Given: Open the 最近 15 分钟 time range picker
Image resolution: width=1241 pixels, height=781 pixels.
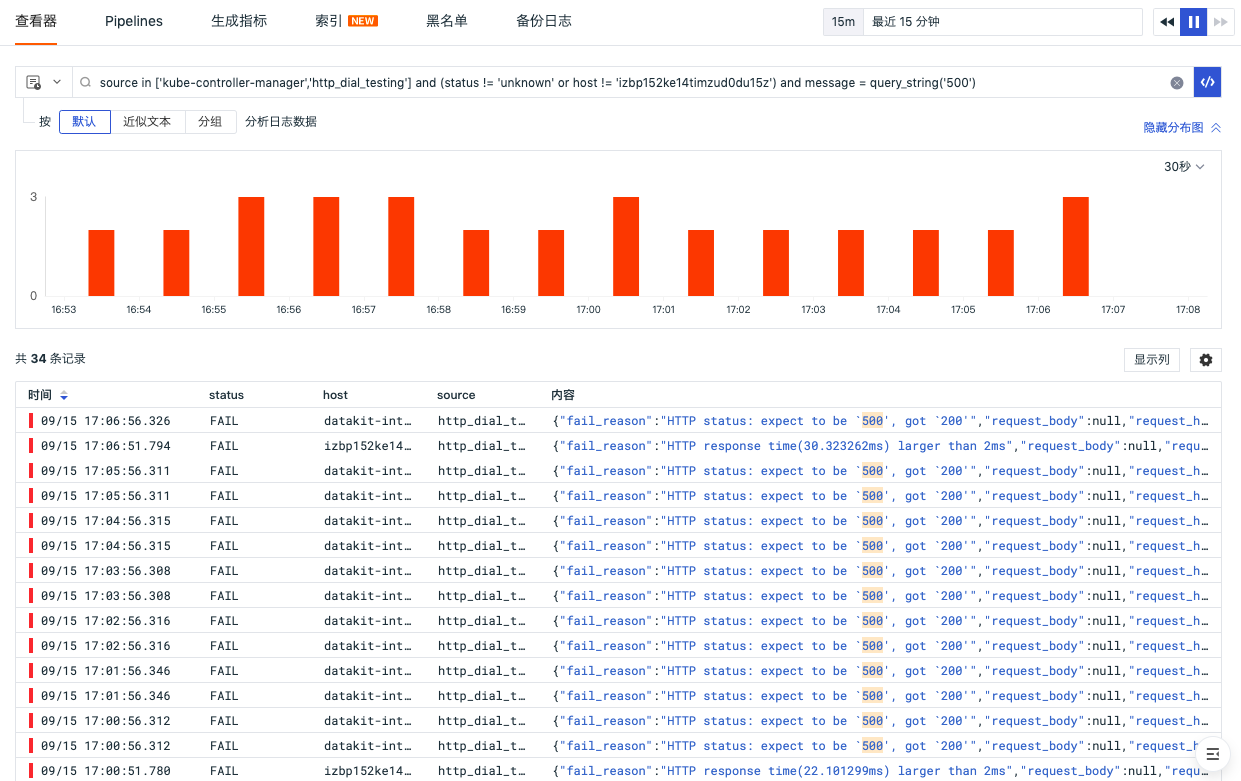Looking at the screenshot, I should point(1003,22).
